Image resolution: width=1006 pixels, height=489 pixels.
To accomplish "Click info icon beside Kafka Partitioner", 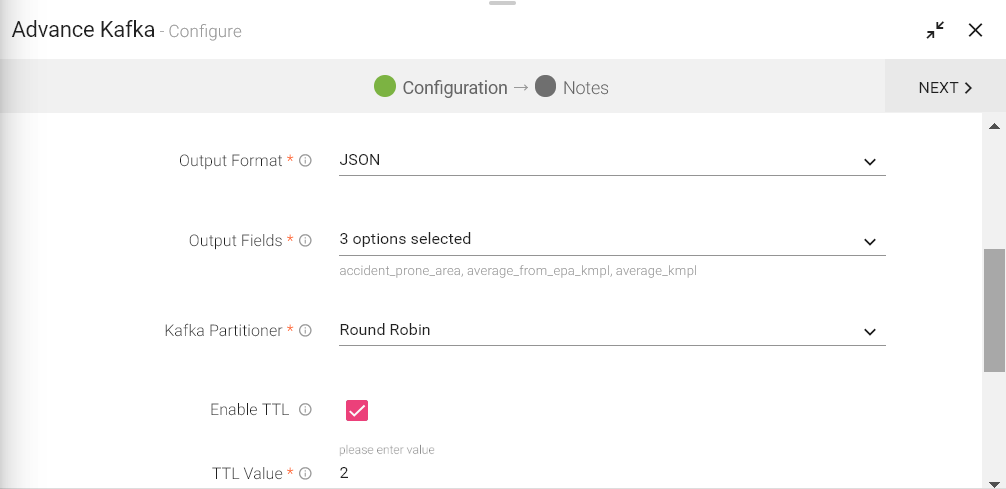I will tap(306, 330).
